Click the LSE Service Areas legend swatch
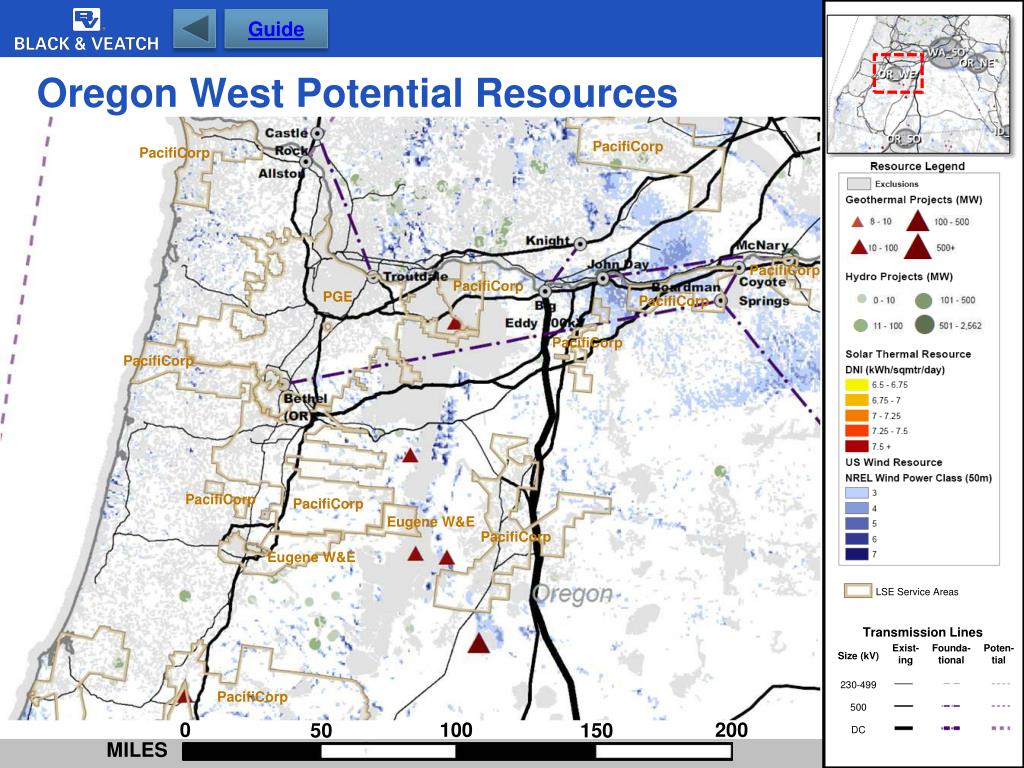Screen dimensions: 1024x768 coord(857,591)
